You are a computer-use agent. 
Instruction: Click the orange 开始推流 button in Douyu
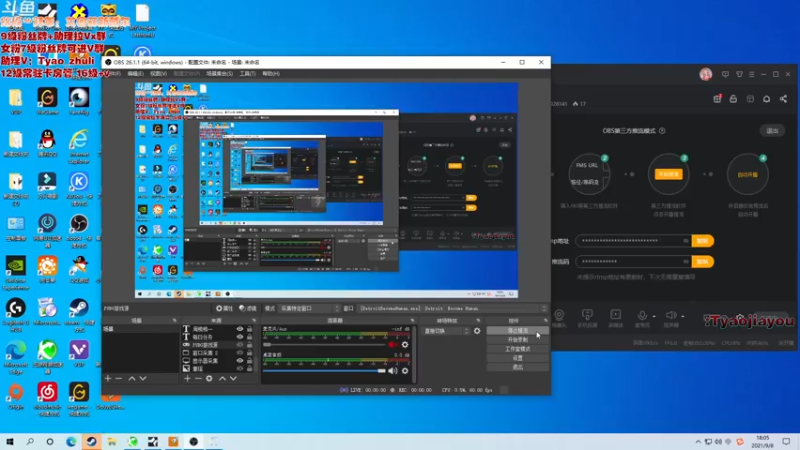click(668, 174)
